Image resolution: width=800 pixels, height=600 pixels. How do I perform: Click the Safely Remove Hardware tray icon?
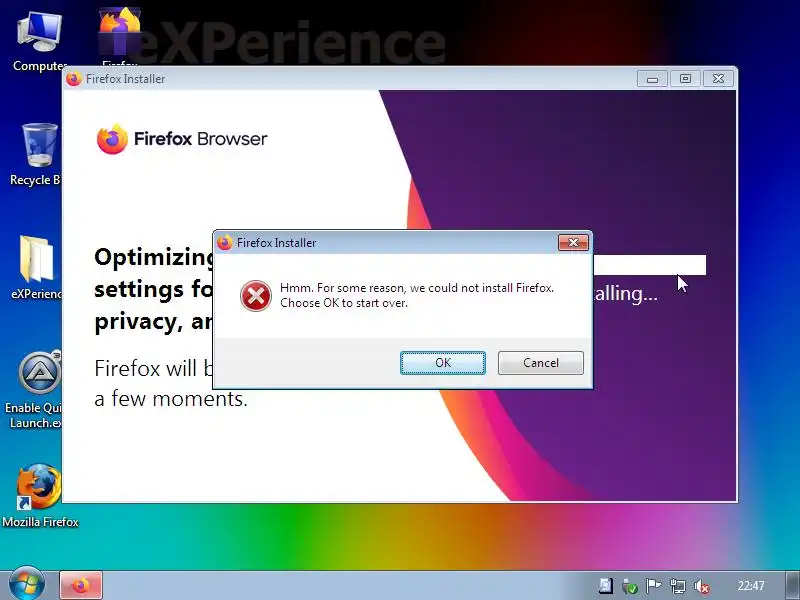point(630,586)
